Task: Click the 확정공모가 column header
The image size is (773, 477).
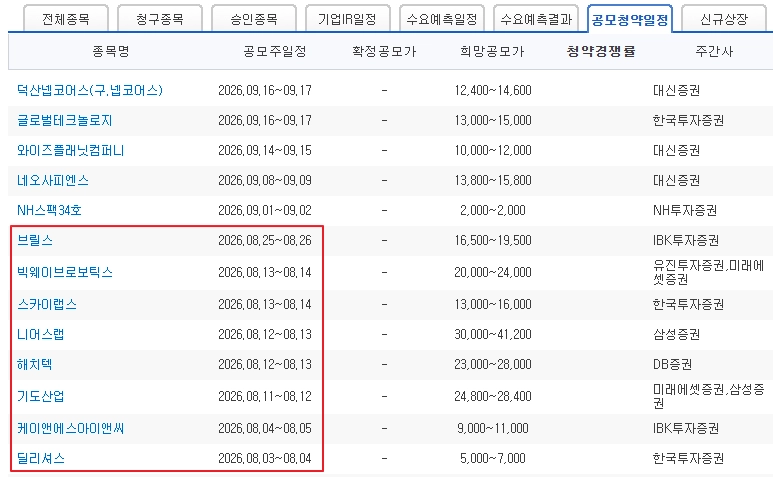Action: click(384, 51)
